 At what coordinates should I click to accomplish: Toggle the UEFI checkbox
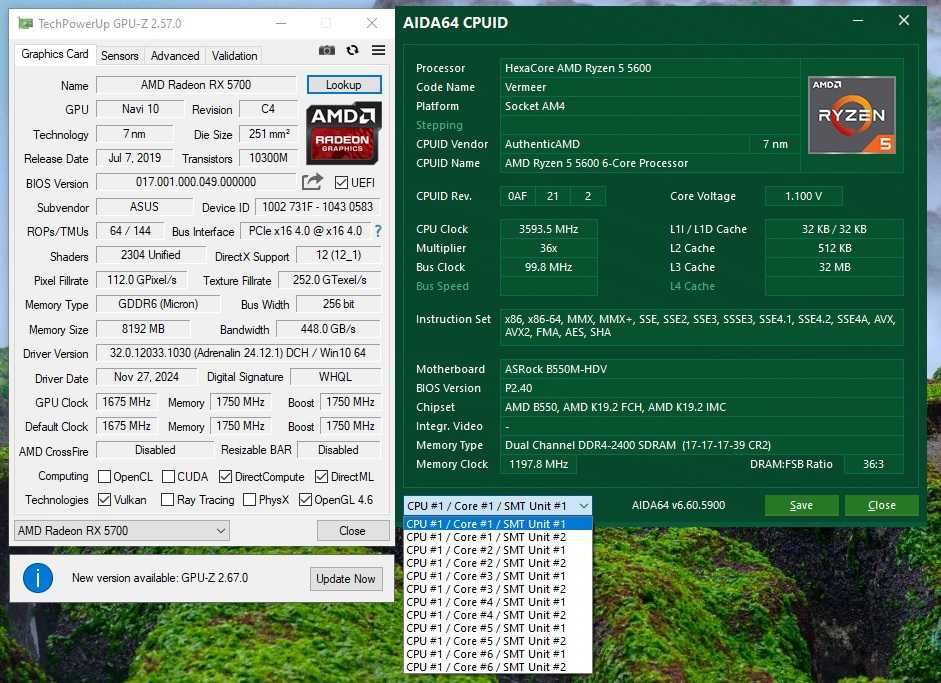pos(341,182)
